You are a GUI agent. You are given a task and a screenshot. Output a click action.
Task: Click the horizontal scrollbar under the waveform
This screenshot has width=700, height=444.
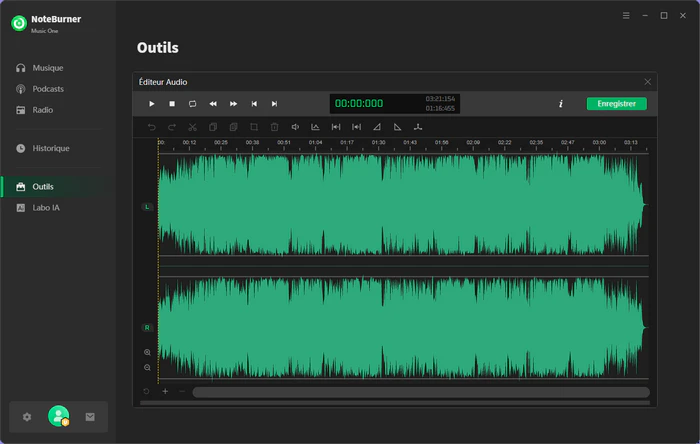tap(420, 392)
